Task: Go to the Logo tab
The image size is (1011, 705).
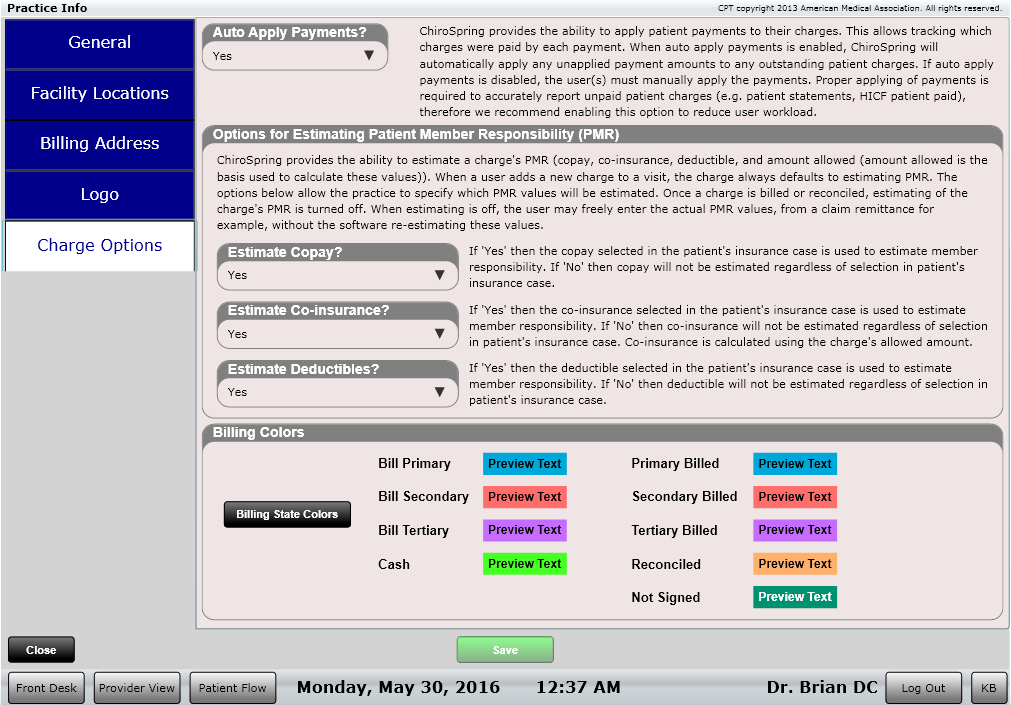Action: (x=99, y=195)
